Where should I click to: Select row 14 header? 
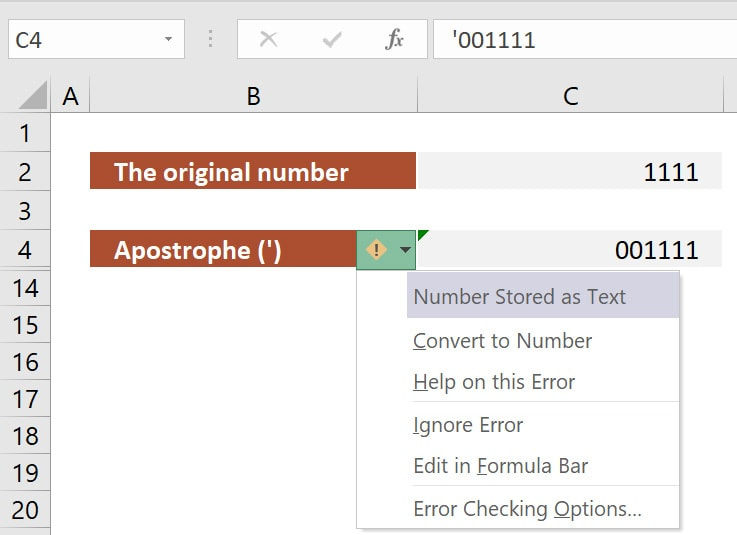tap(25, 288)
